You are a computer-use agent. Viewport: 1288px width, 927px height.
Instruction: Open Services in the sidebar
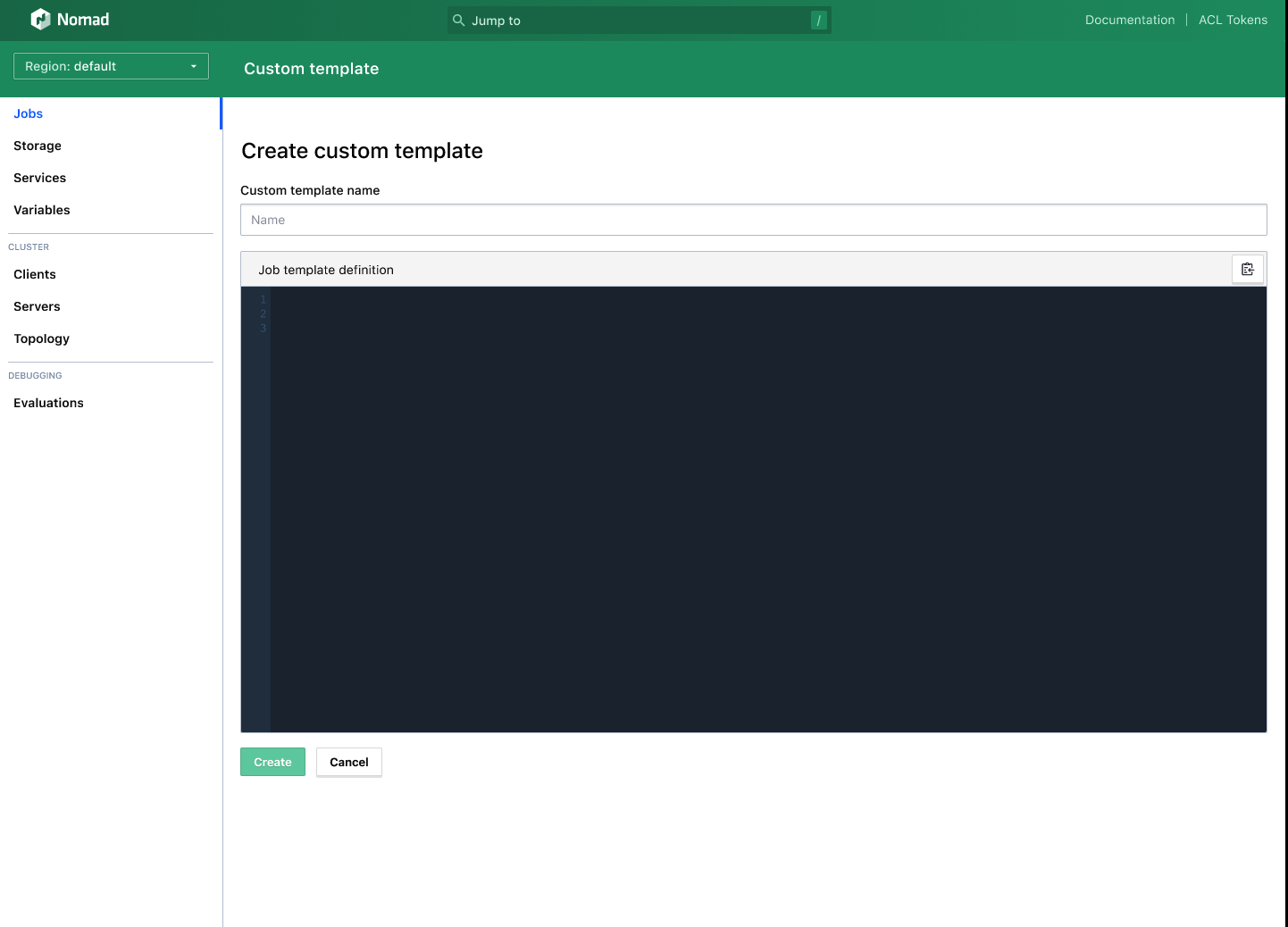click(40, 178)
